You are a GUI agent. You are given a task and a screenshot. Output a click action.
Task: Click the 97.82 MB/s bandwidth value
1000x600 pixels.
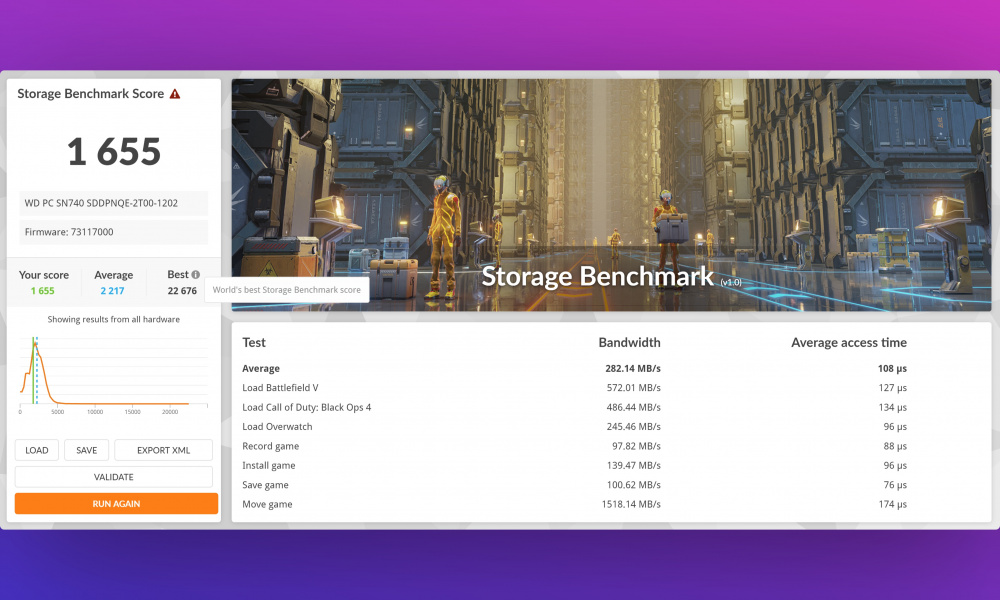tap(636, 446)
